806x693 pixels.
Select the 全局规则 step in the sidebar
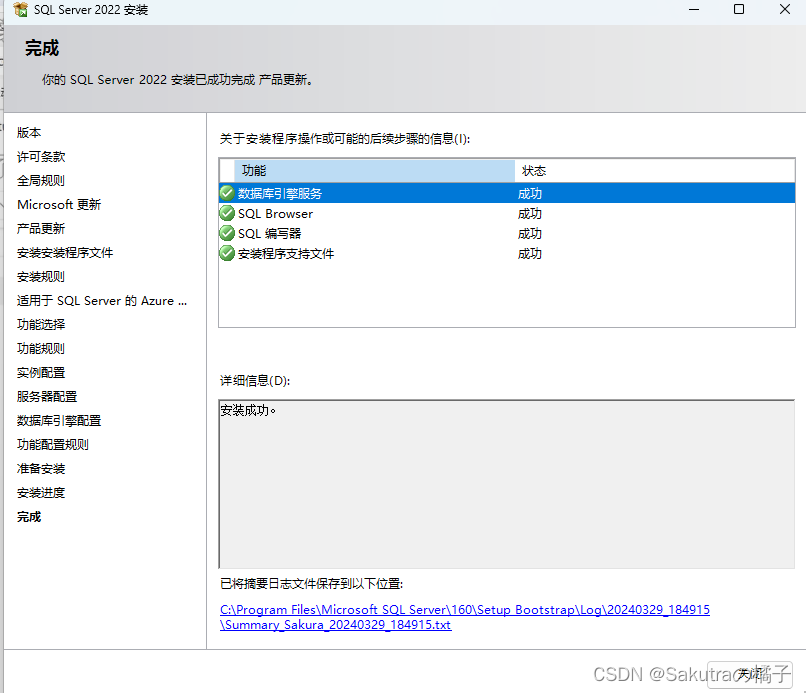41,180
